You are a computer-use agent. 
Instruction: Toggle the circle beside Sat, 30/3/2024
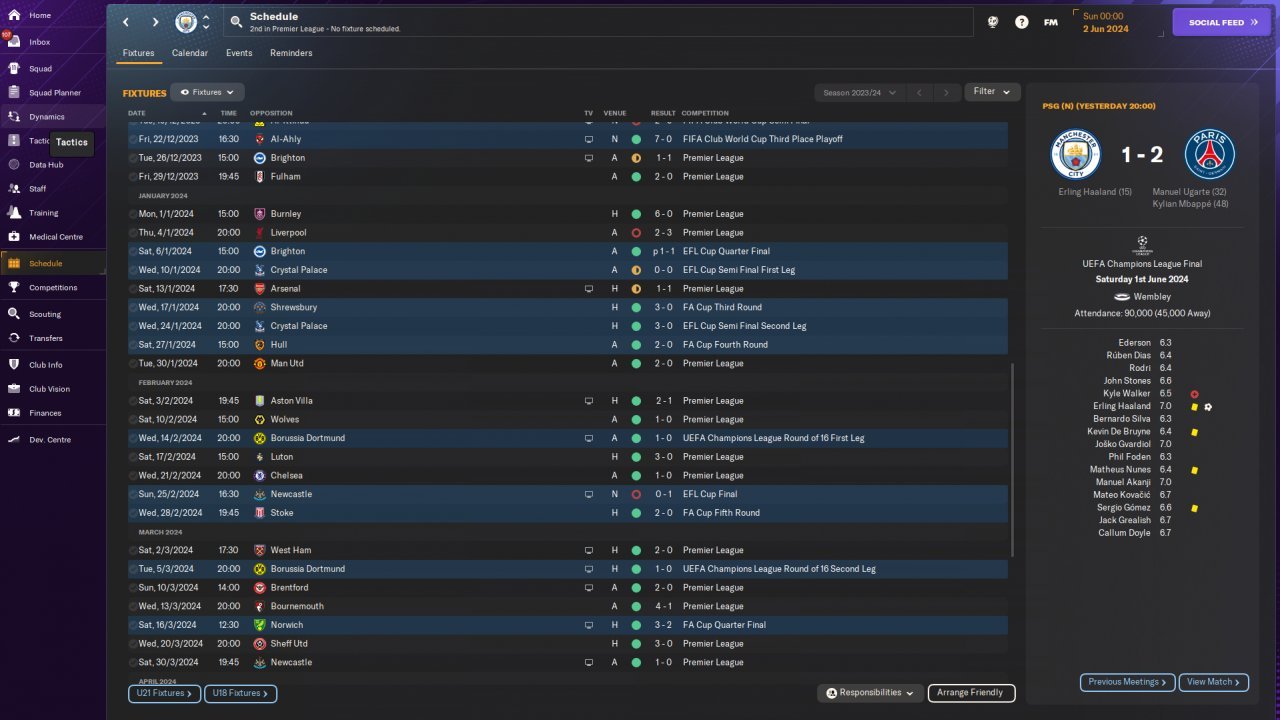click(x=133, y=663)
